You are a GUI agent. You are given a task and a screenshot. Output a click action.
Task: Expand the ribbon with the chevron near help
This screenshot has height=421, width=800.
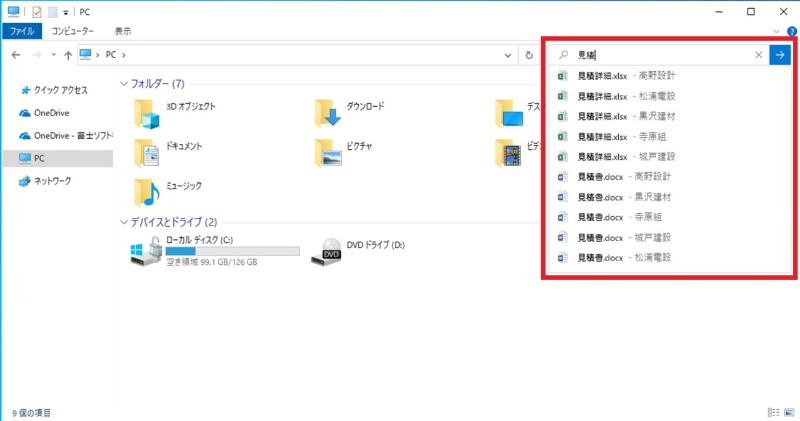(777, 32)
